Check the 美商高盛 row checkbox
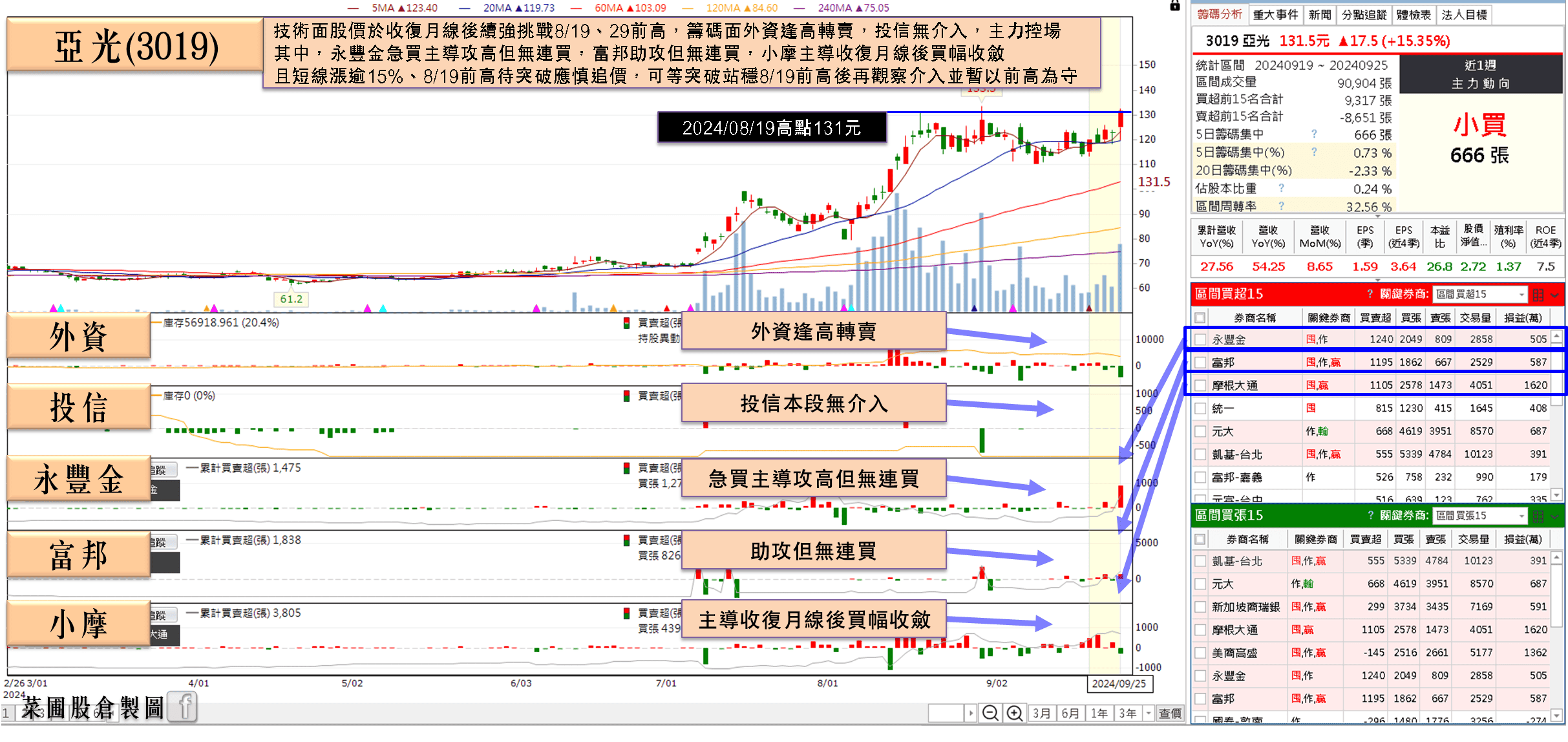This screenshot has height=742, width=1568. [x=1200, y=653]
